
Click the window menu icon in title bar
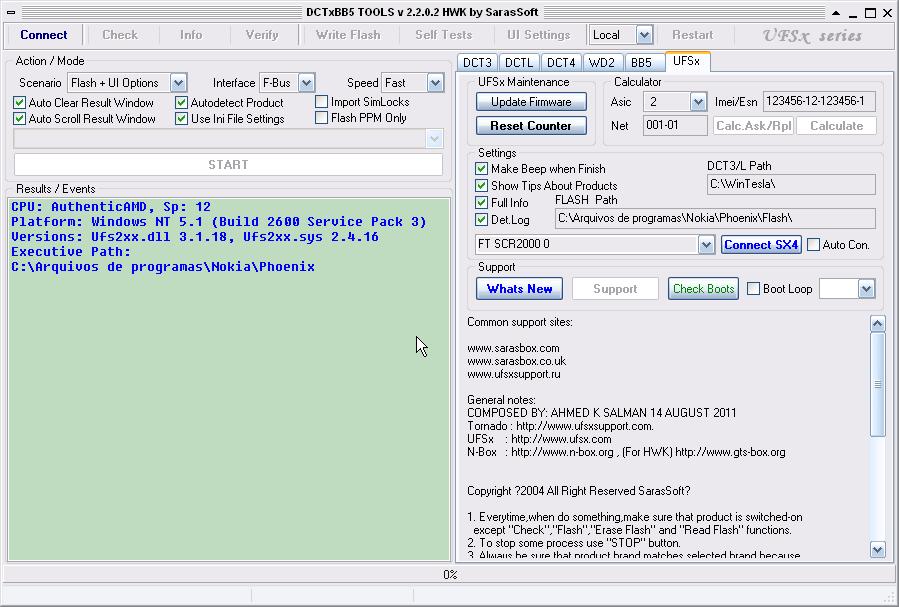coord(11,12)
